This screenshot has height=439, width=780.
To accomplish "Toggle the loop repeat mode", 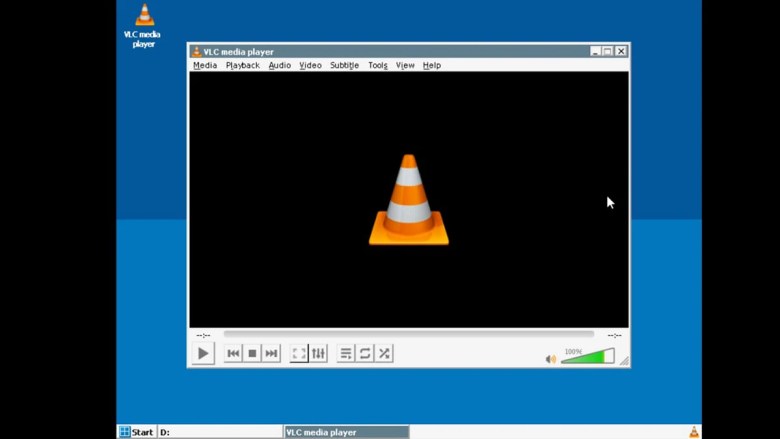I will 365,353.
